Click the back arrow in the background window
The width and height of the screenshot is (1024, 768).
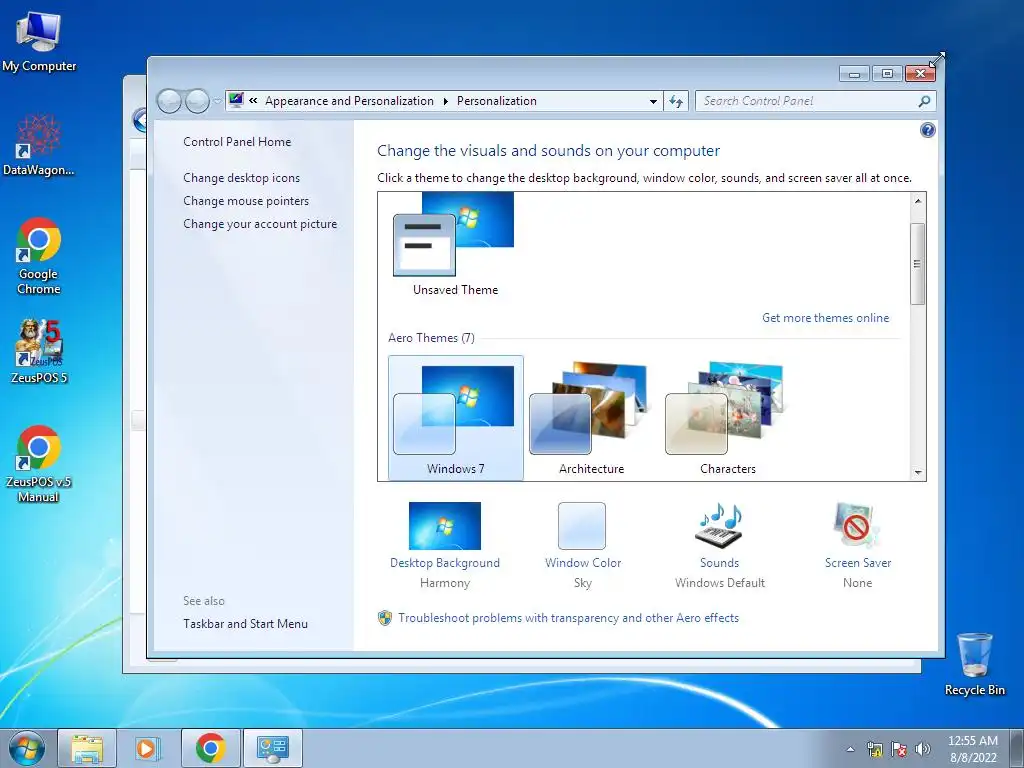point(139,120)
